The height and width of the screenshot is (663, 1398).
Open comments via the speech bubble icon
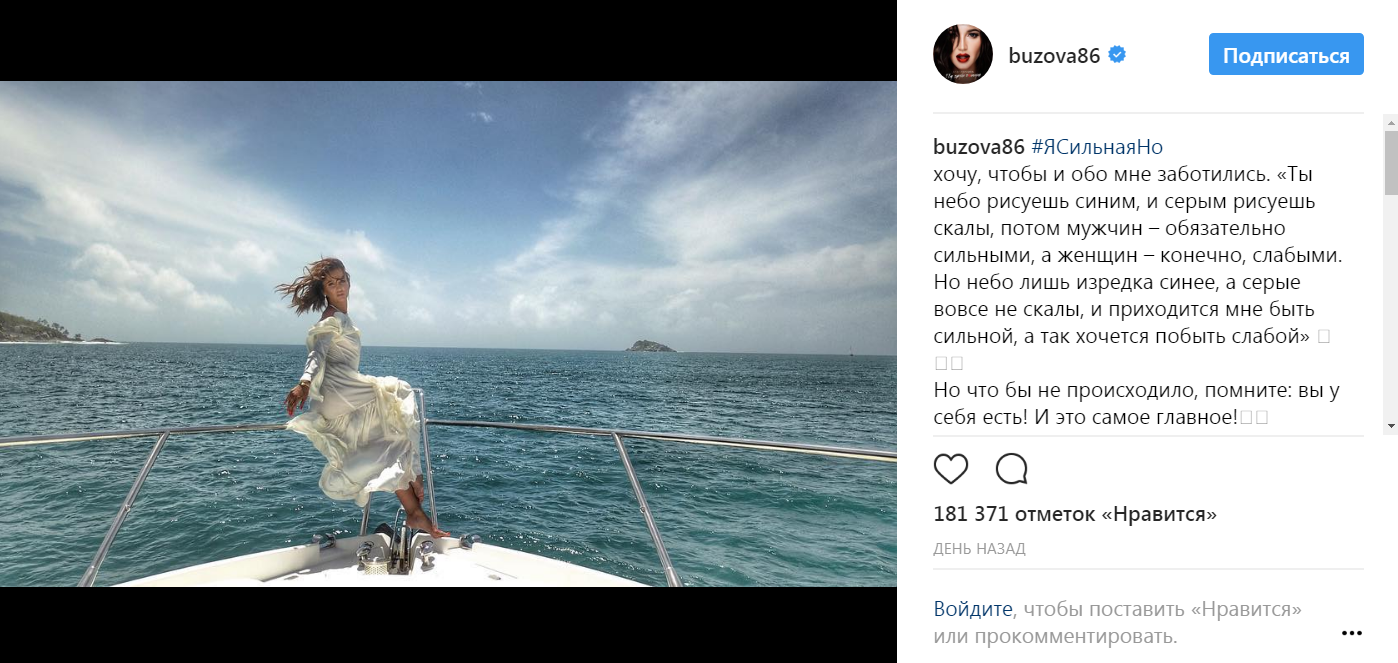(1012, 469)
